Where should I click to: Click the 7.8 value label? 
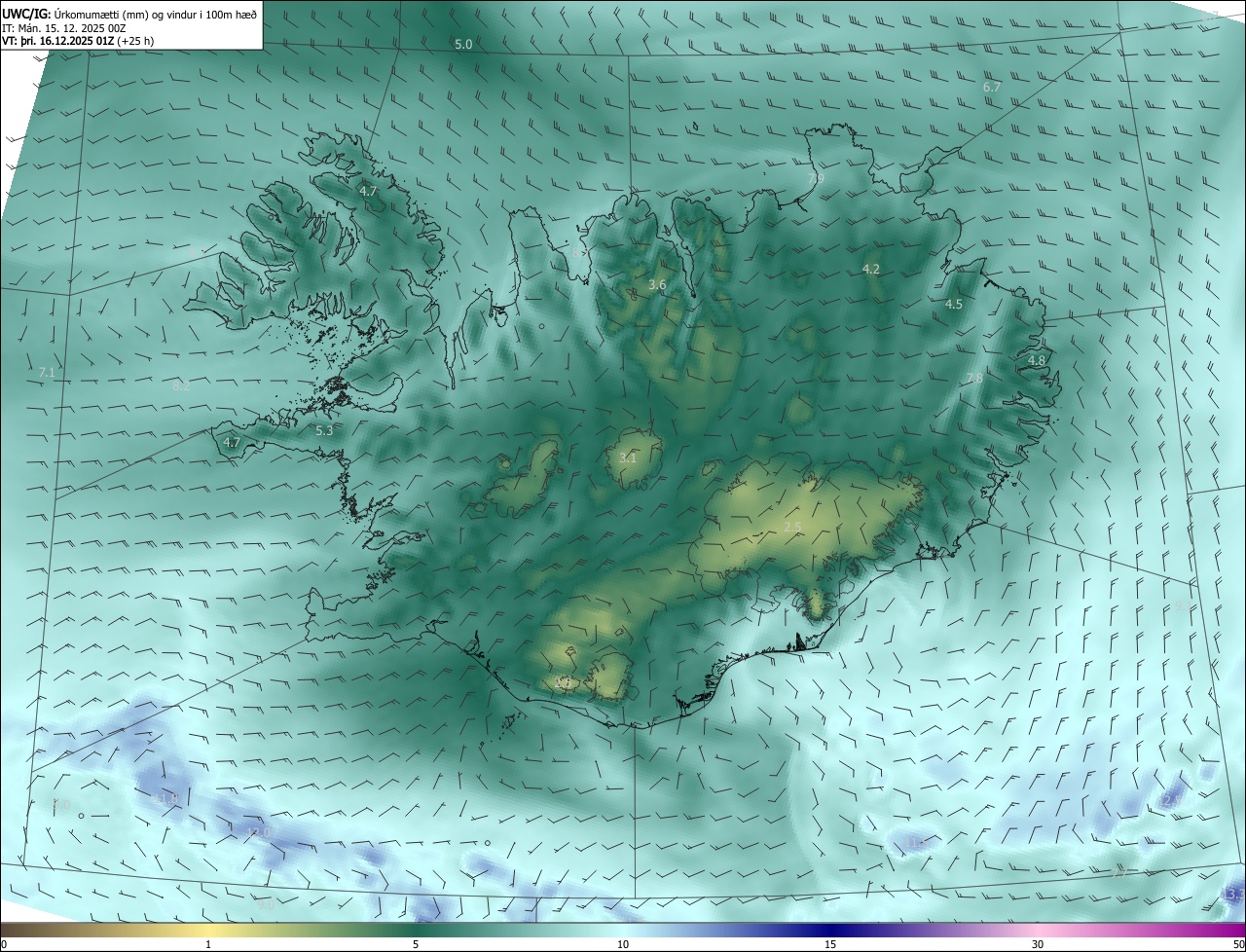click(974, 379)
